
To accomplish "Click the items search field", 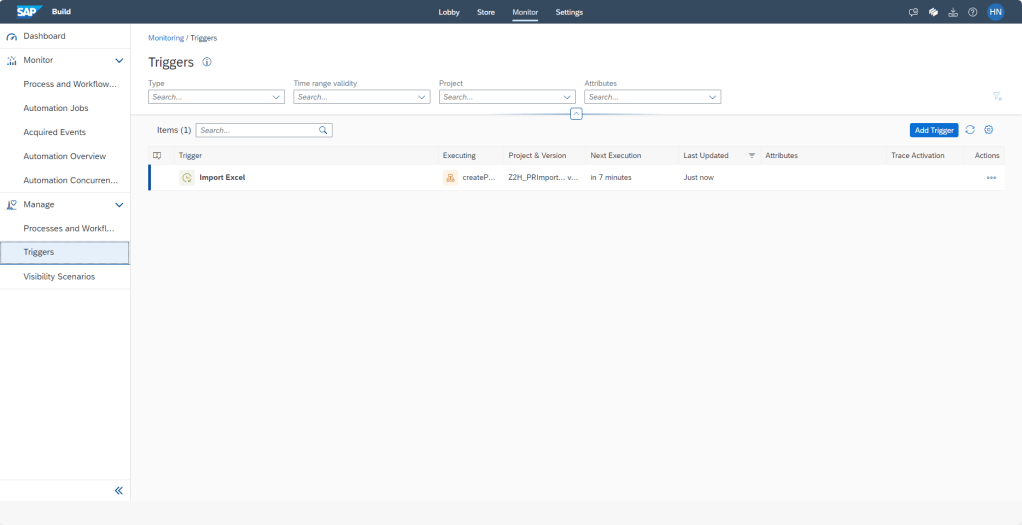I will coord(257,130).
